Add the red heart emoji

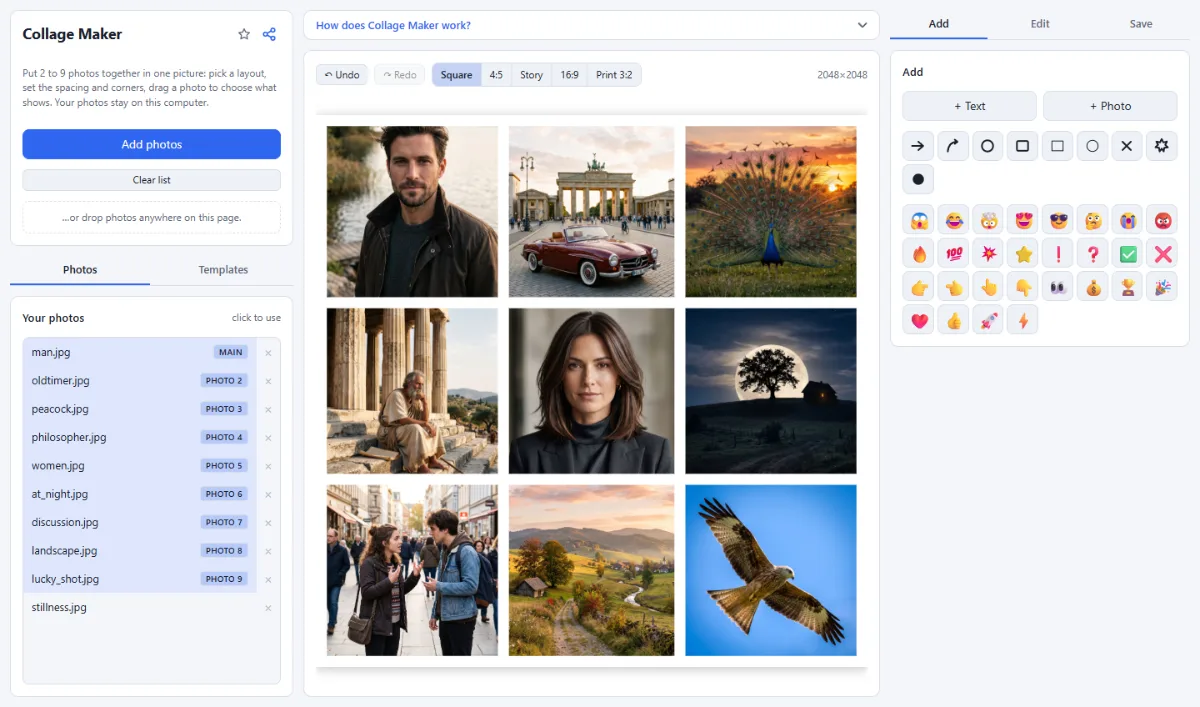point(917,320)
